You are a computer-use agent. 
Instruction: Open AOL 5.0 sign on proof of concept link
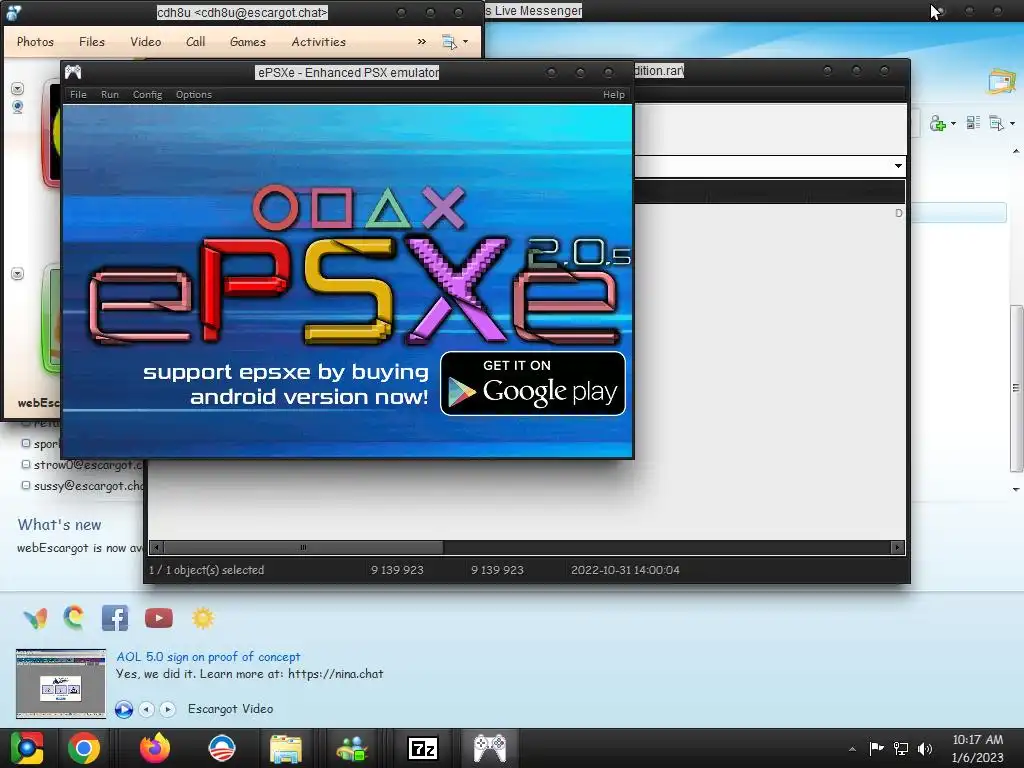point(208,657)
